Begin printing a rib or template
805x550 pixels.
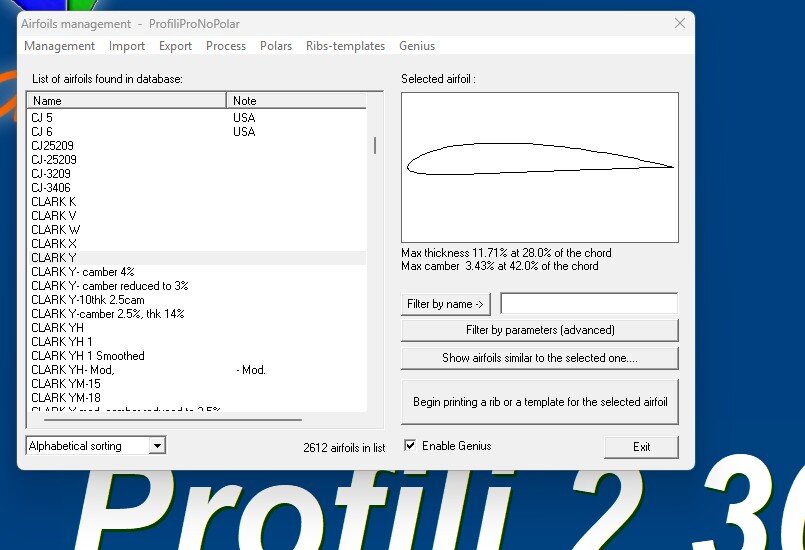(540, 402)
